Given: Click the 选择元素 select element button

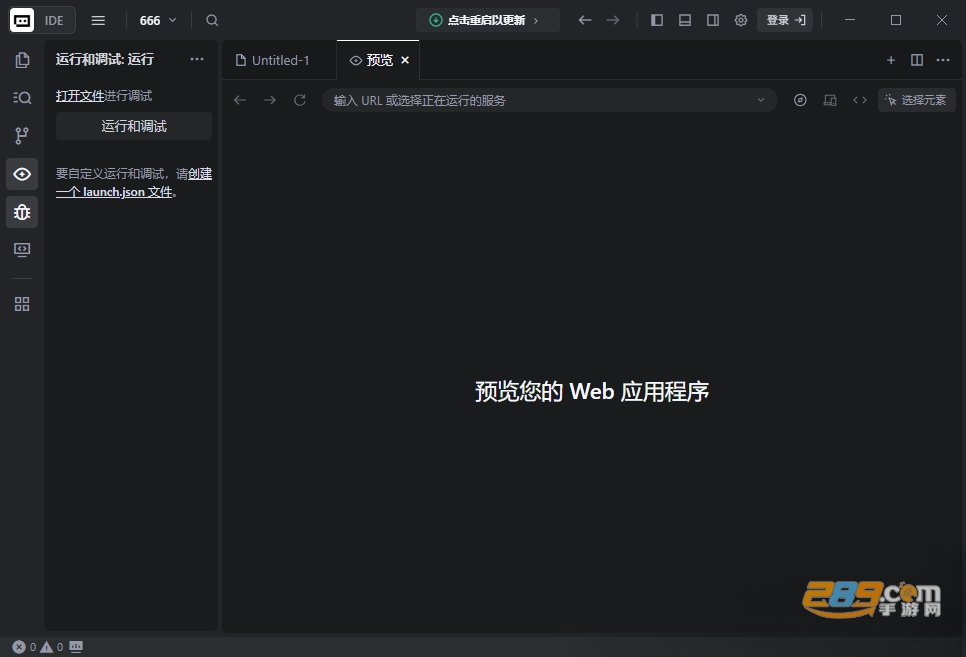Looking at the screenshot, I should 916,100.
